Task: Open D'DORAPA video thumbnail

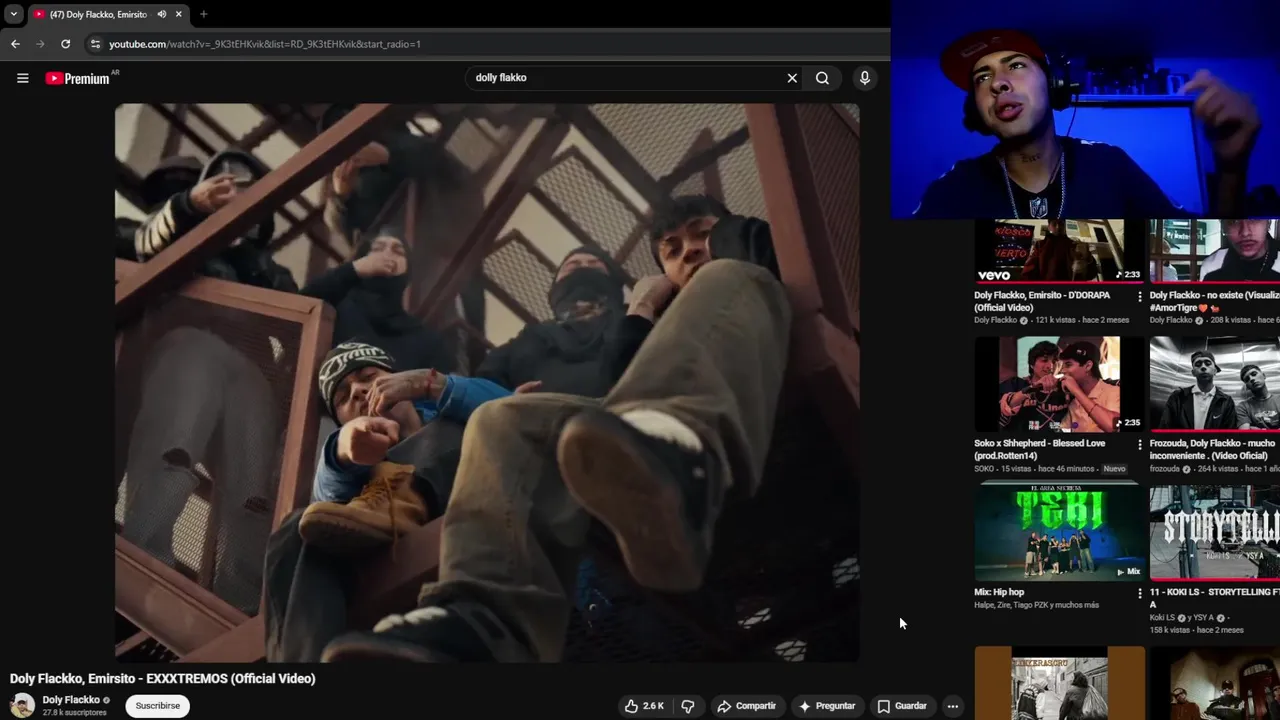Action: coord(1059,250)
